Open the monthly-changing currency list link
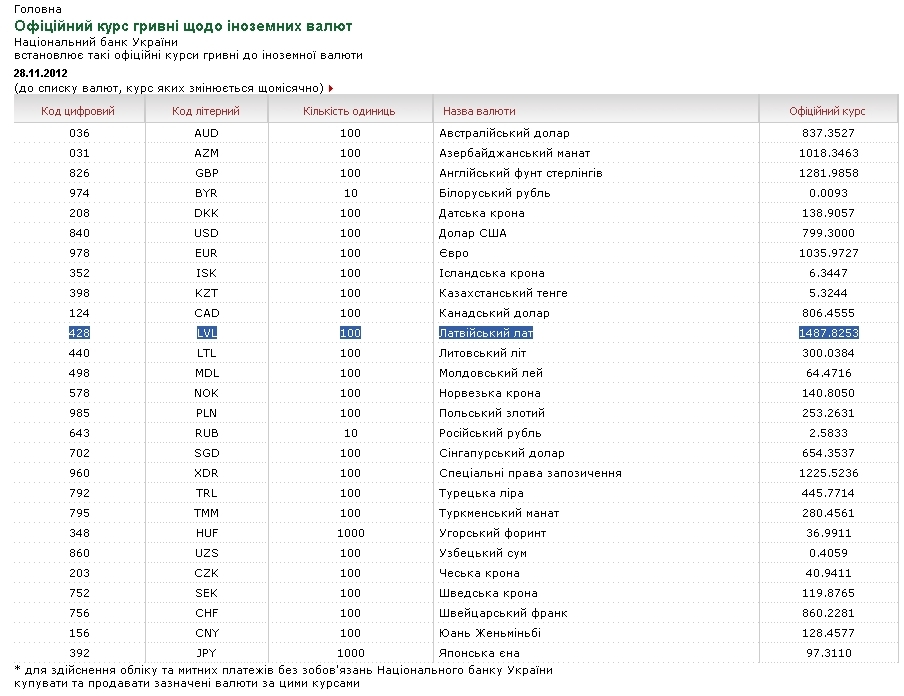The image size is (904, 696). 169,88
